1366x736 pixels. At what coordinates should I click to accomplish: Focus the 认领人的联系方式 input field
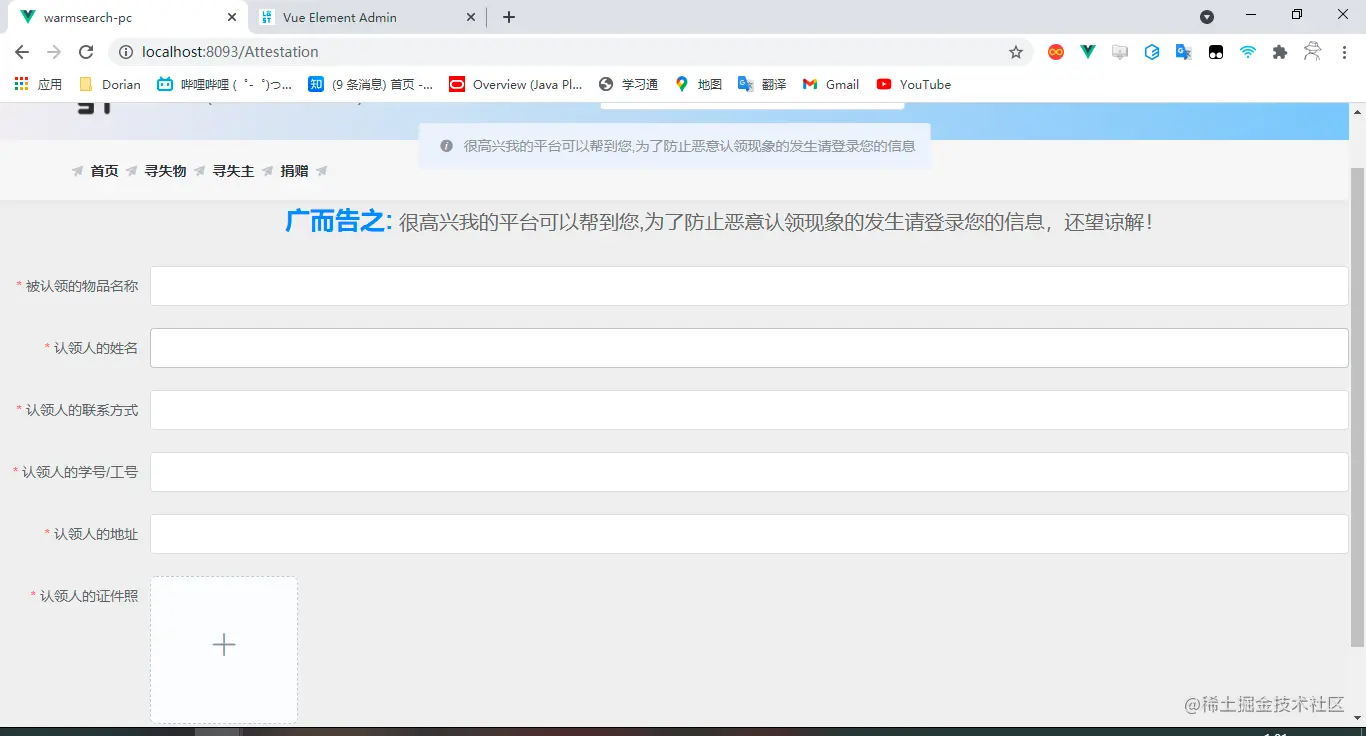click(749, 410)
